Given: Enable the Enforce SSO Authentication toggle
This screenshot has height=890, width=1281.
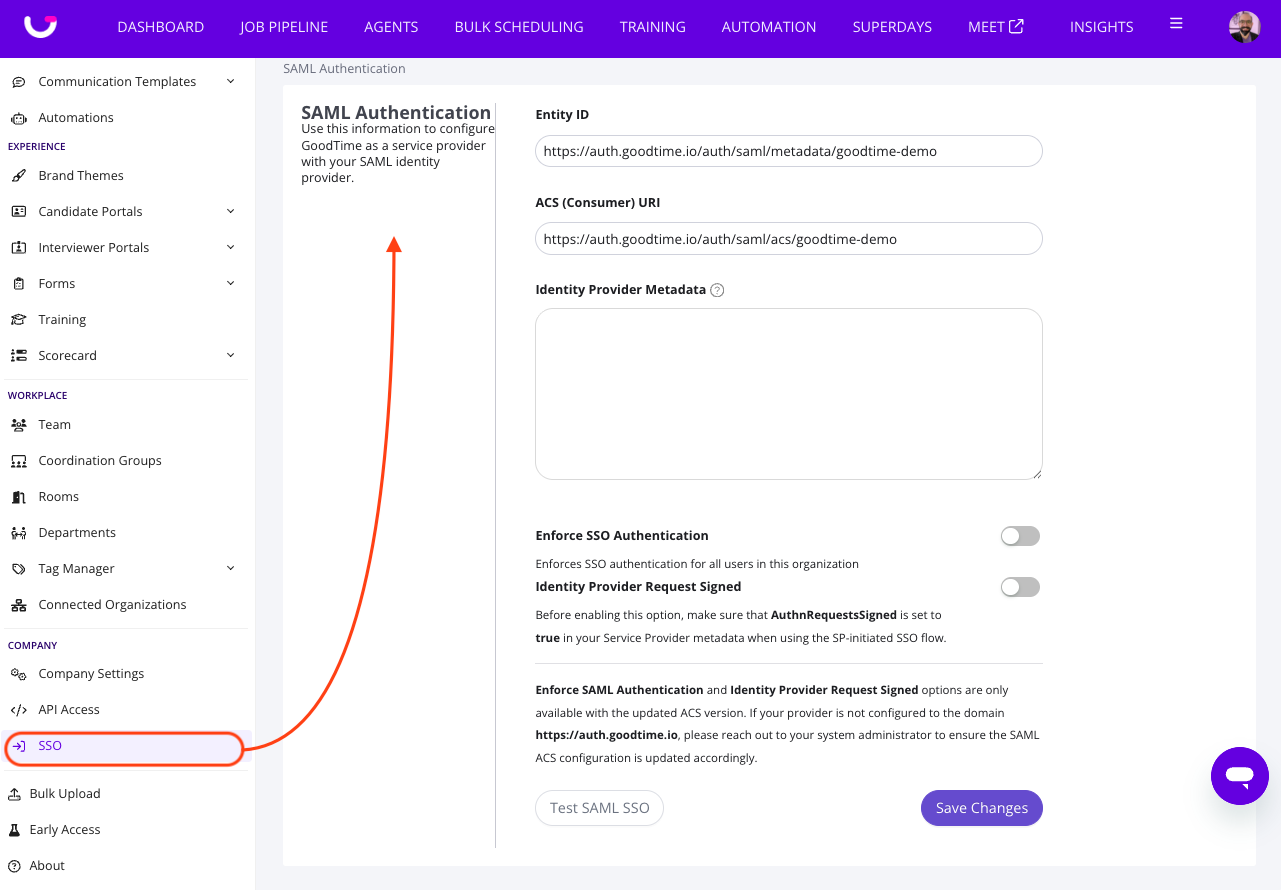Looking at the screenshot, I should tap(1020, 537).
